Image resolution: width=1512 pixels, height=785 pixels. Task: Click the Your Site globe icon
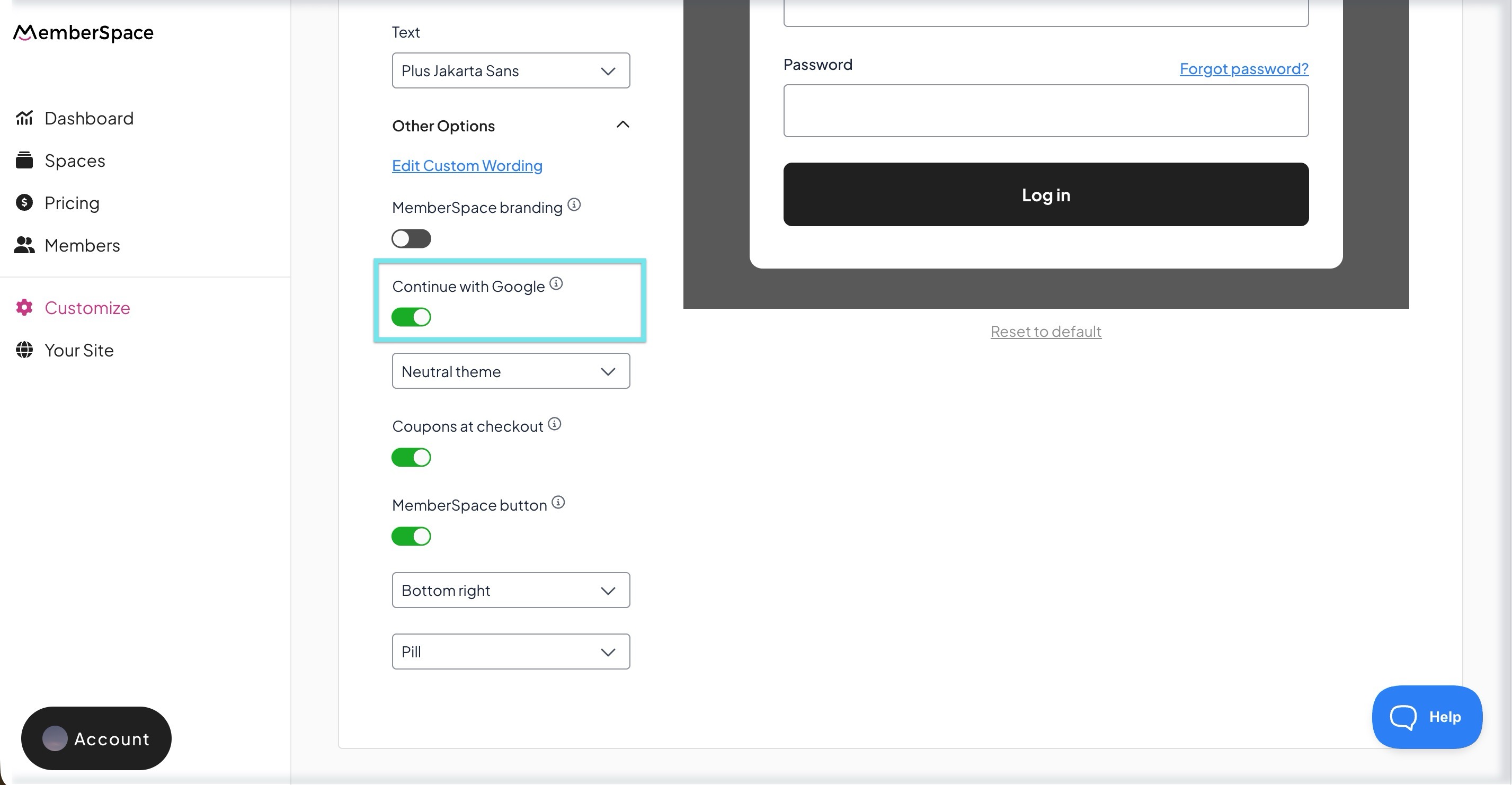coord(24,350)
